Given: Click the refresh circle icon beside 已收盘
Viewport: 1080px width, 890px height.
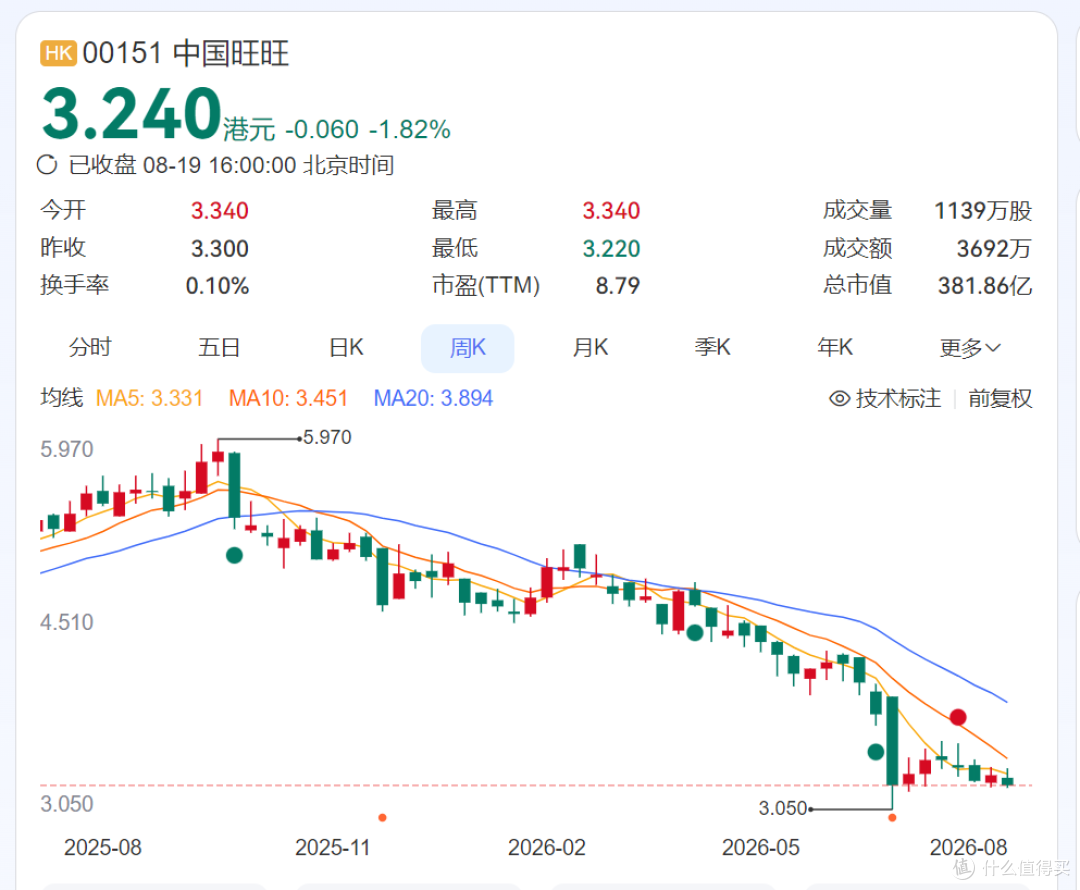Looking at the screenshot, I should pos(47,165).
